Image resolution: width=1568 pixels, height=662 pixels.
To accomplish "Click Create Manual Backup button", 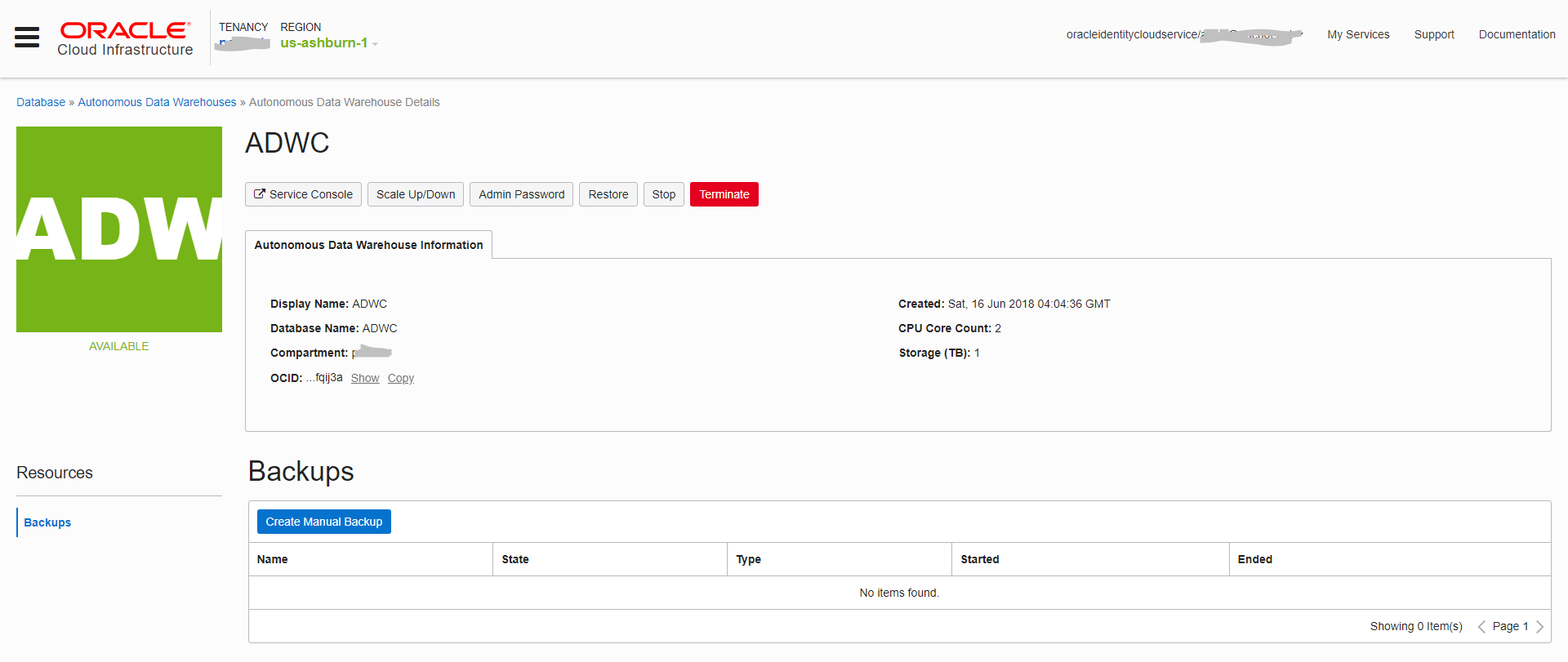I will pyautogui.click(x=324, y=522).
